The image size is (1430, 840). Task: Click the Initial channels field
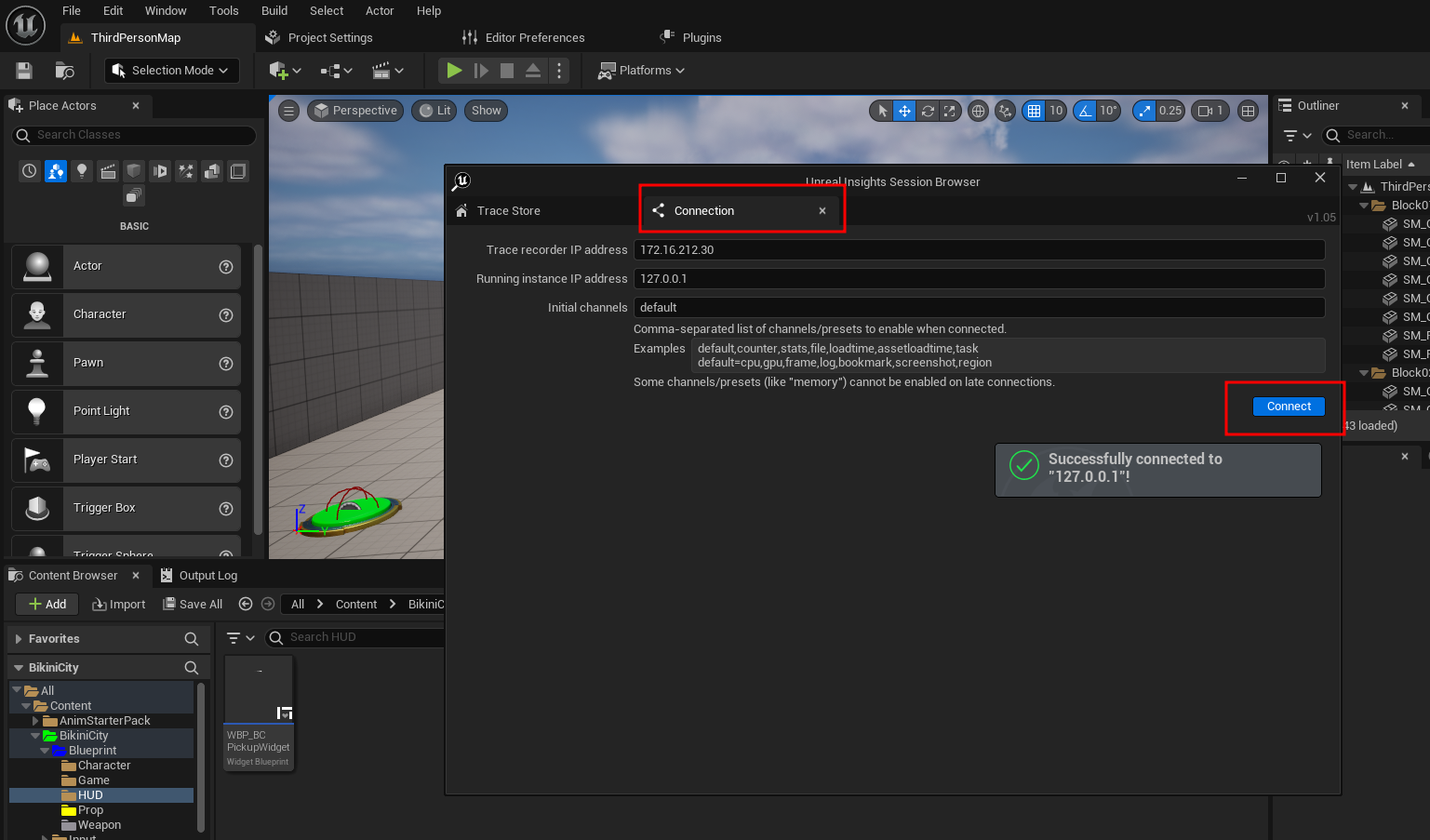click(979, 308)
